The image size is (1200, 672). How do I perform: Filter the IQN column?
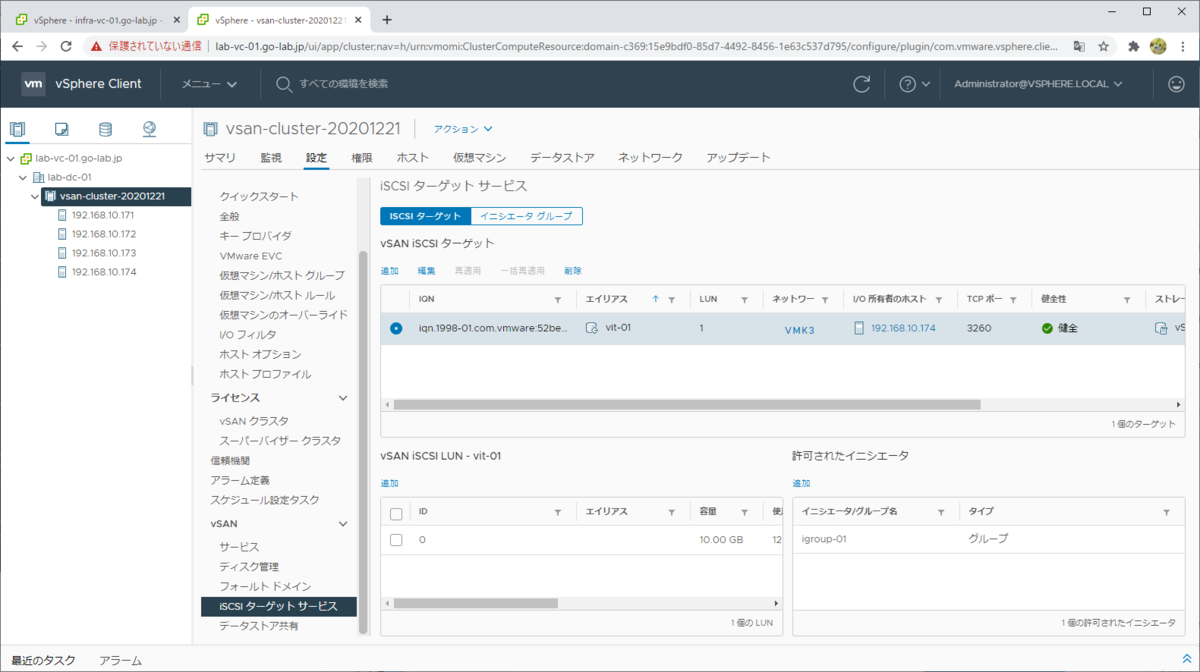click(x=558, y=300)
